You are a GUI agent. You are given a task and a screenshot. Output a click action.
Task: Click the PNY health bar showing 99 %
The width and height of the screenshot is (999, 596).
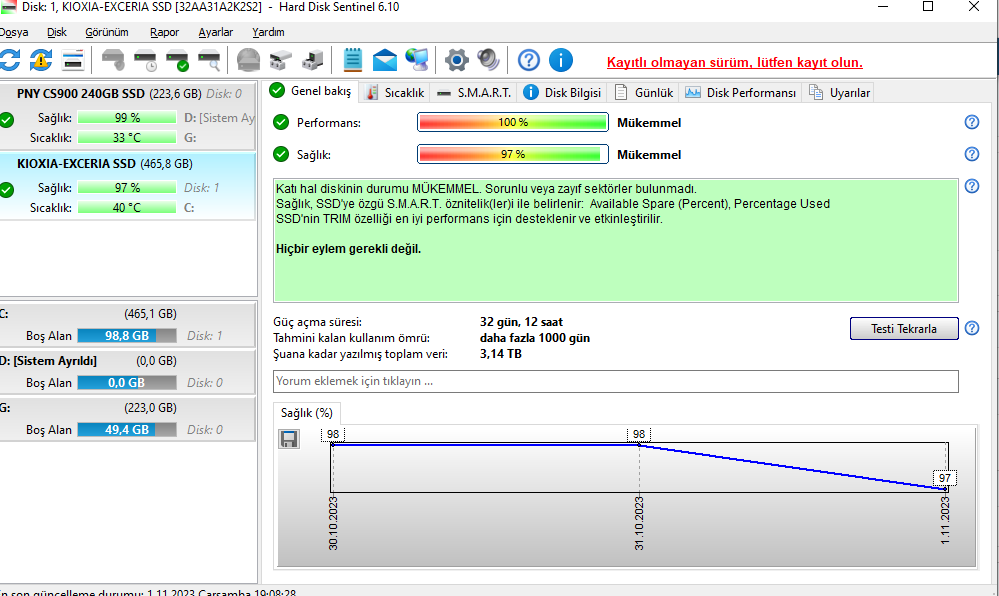click(x=127, y=117)
